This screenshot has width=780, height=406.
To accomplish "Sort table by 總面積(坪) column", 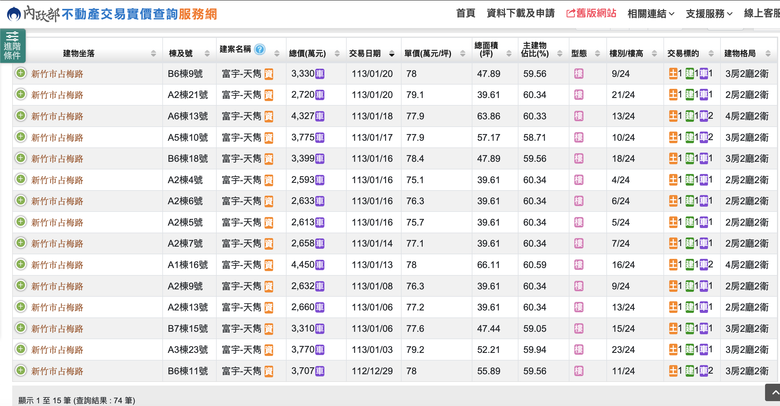I will click(x=509, y=53).
